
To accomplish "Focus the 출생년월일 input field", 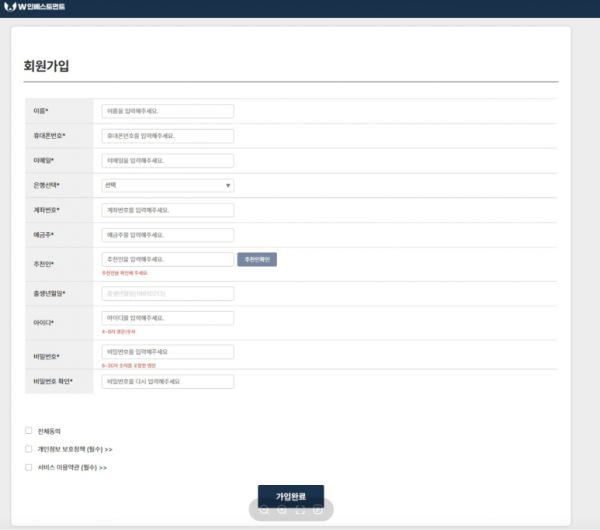I will [168, 294].
